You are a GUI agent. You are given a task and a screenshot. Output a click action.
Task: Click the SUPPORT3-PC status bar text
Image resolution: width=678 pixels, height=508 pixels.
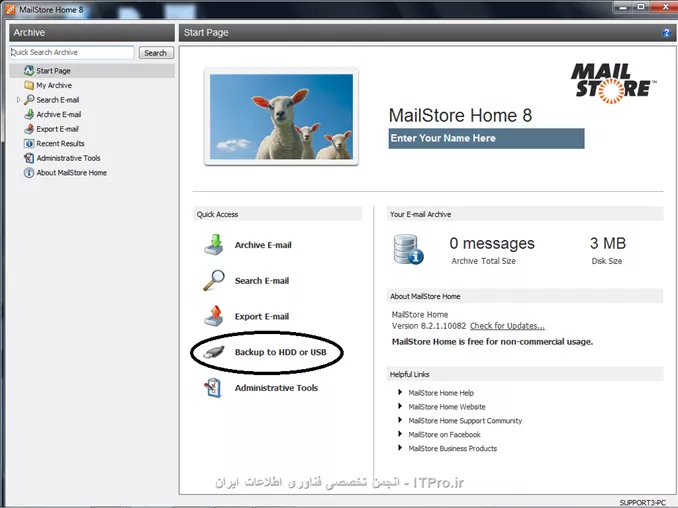click(x=643, y=502)
